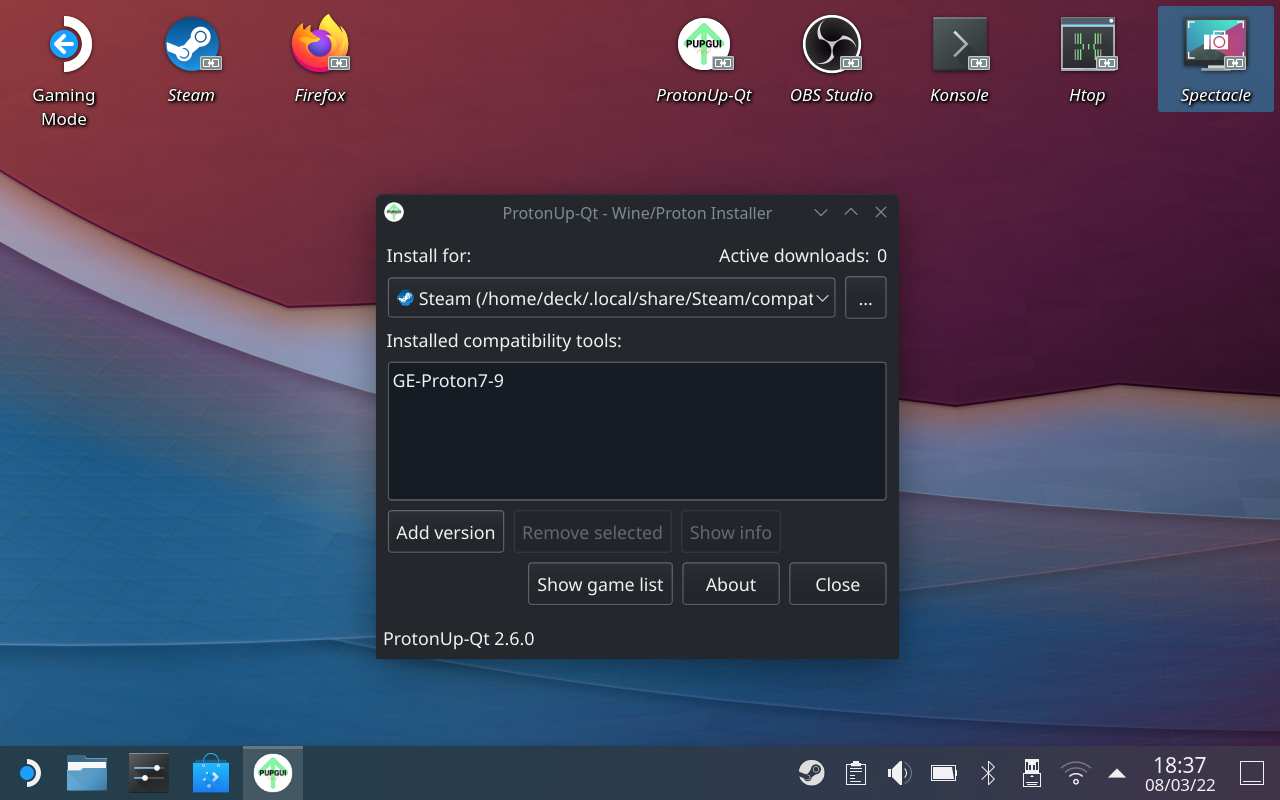
Task: Open the application launcher in the taskbar
Action: [x=28, y=773]
